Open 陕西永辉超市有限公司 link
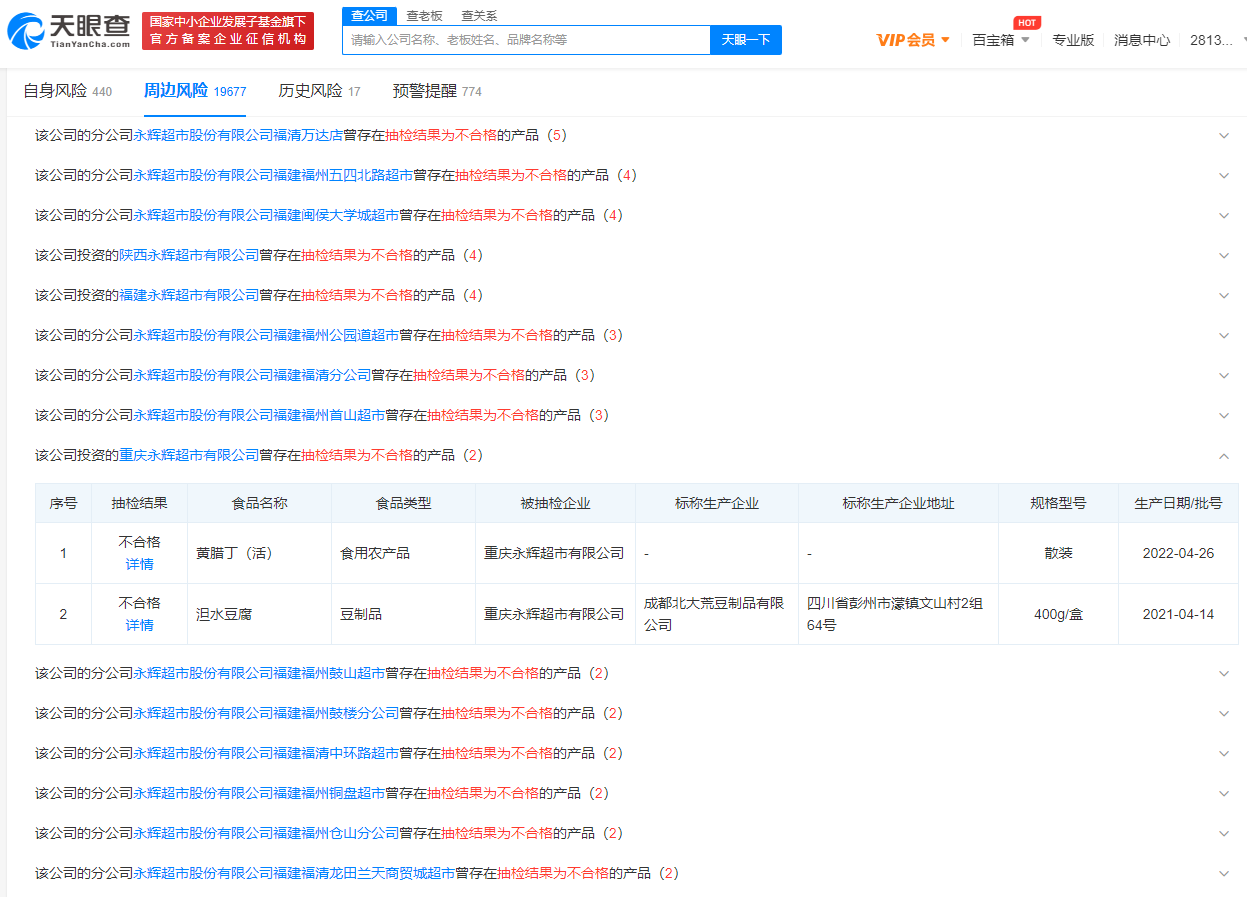The width and height of the screenshot is (1247, 897). [x=189, y=255]
